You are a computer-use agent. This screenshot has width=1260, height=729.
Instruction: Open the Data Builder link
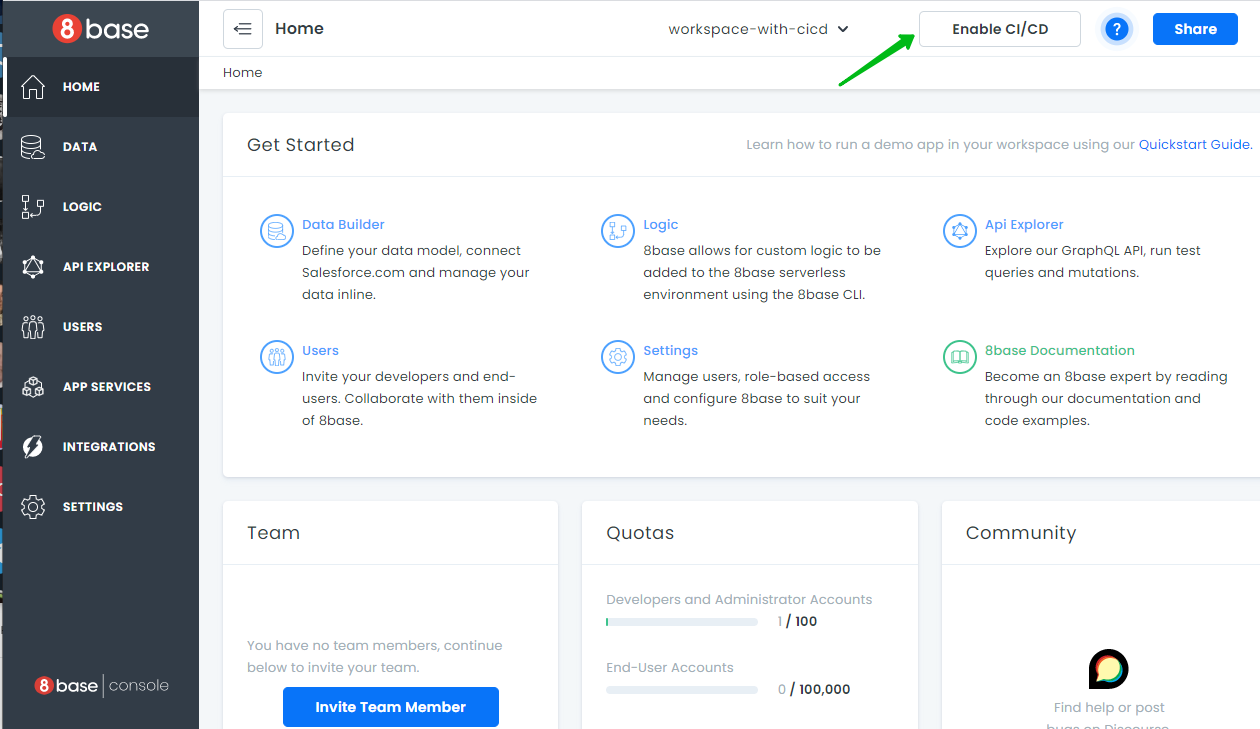click(343, 225)
